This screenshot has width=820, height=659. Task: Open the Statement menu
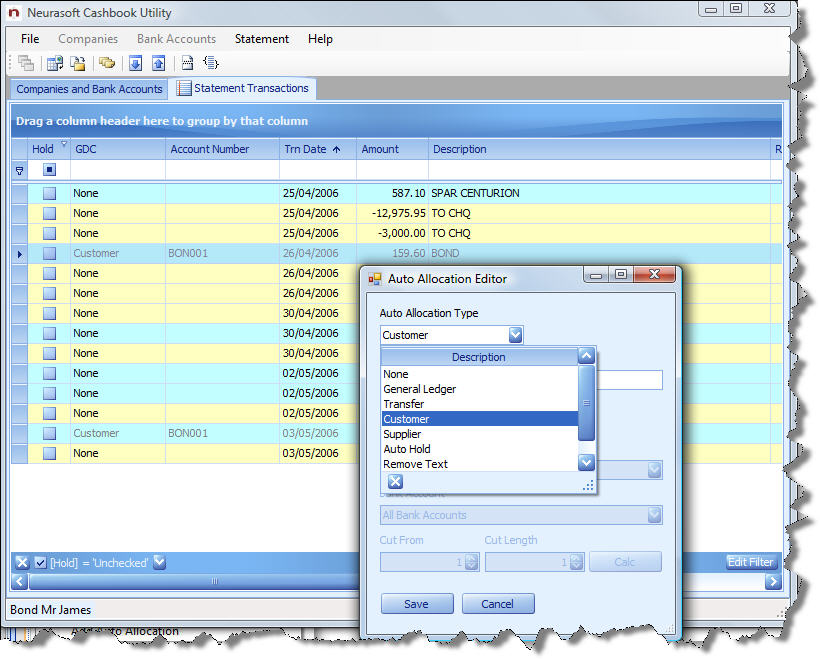tap(261, 39)
